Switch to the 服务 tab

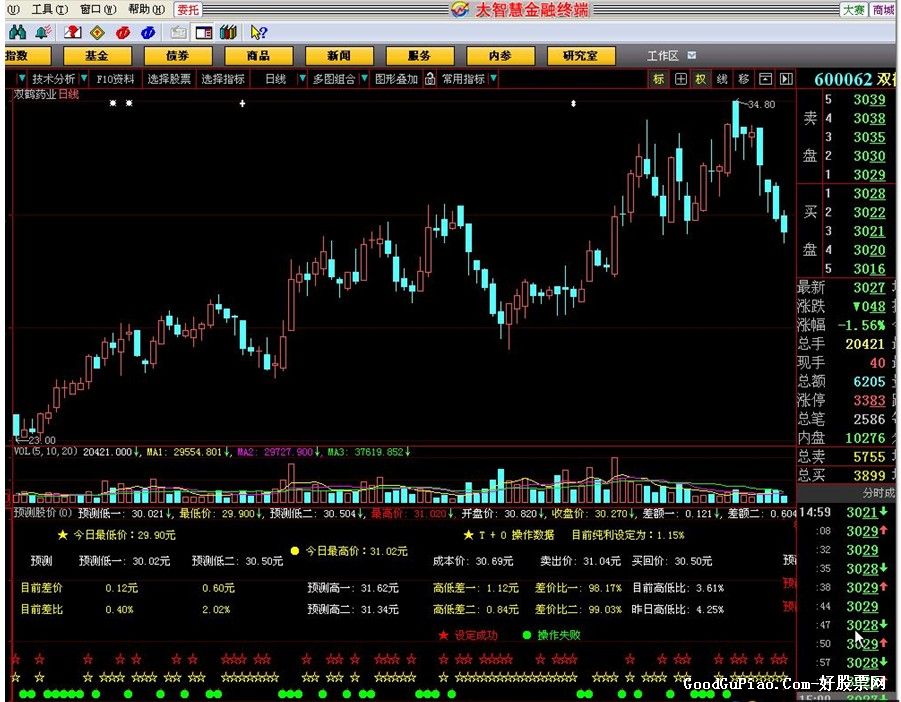click(419, 56)
